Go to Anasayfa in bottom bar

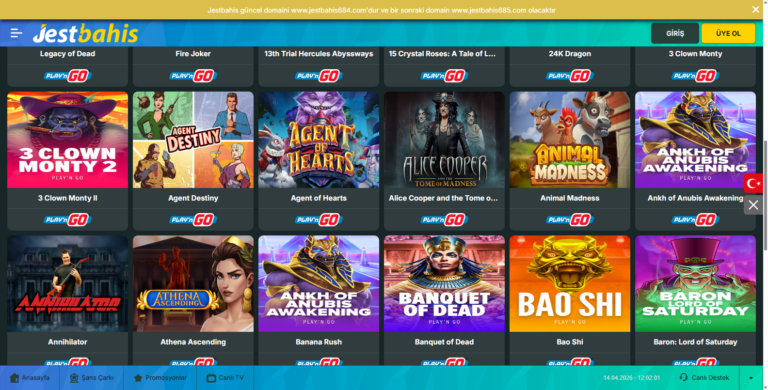pos(30,378)
